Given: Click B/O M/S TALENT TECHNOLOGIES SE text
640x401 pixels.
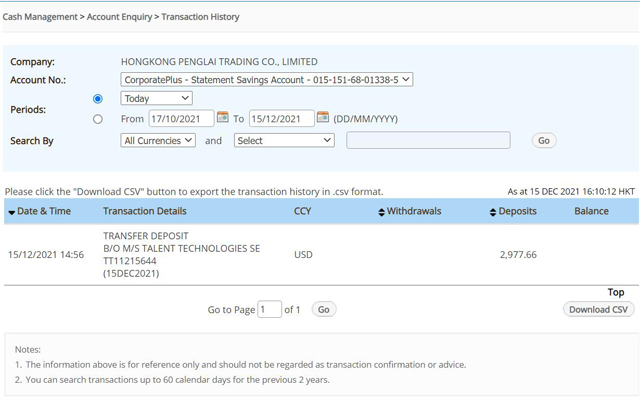Looking at the screenshot, I should pyautogui.click(x=182, y=248).
